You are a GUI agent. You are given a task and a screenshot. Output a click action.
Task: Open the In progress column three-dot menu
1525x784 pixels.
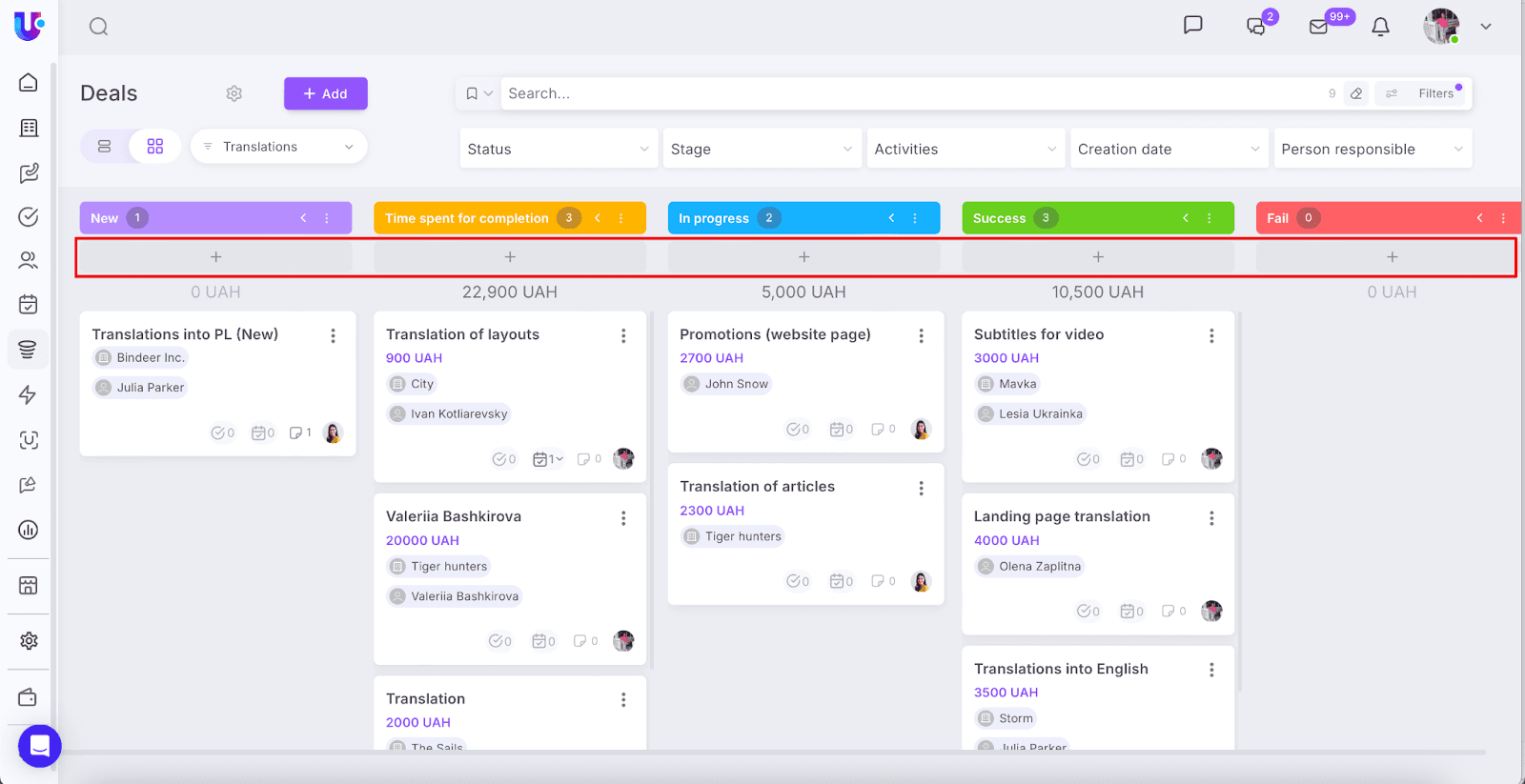pyautogui.click(x=915, y=218)
